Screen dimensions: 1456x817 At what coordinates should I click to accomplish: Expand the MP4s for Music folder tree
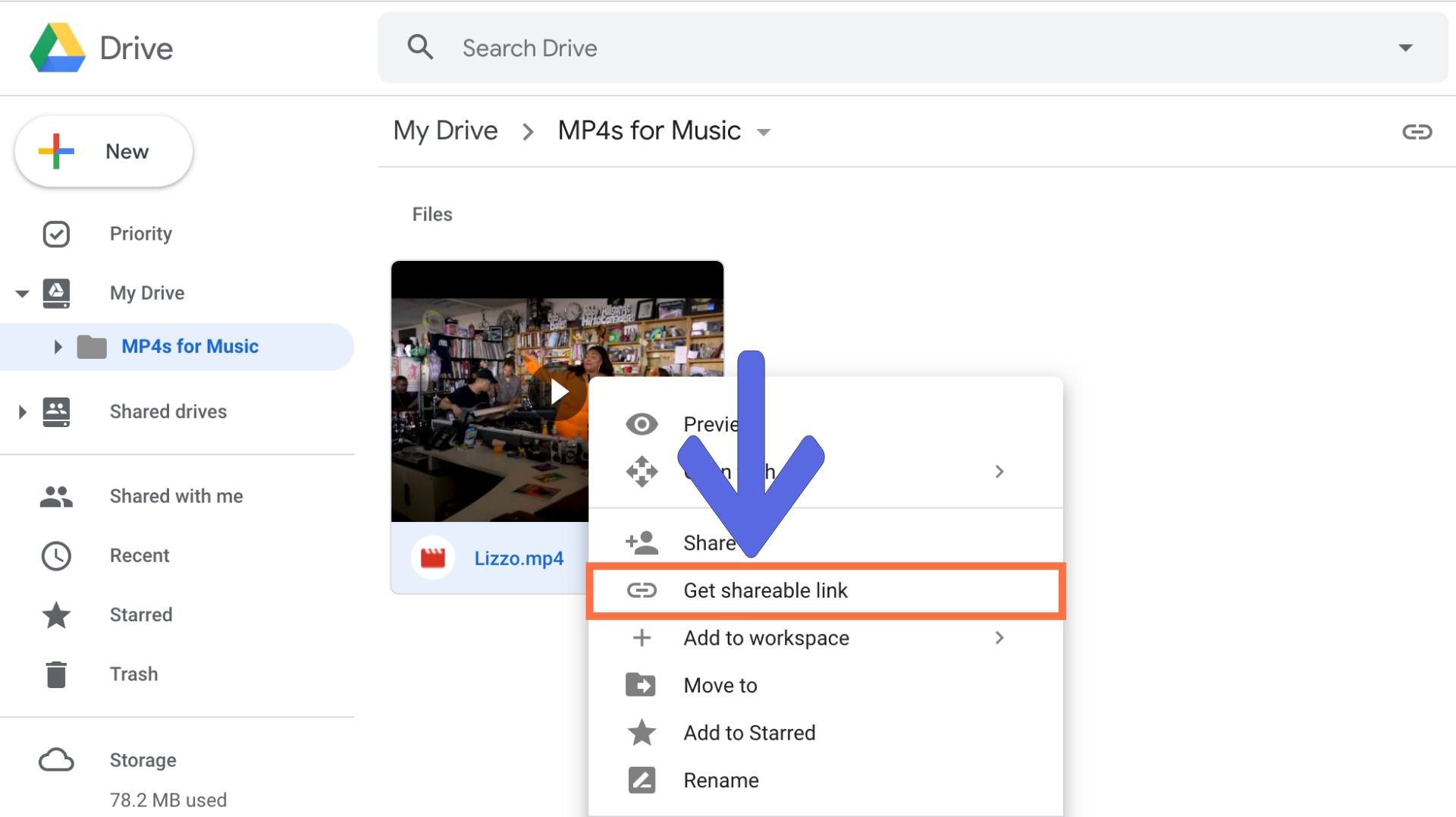click(58, 347)
